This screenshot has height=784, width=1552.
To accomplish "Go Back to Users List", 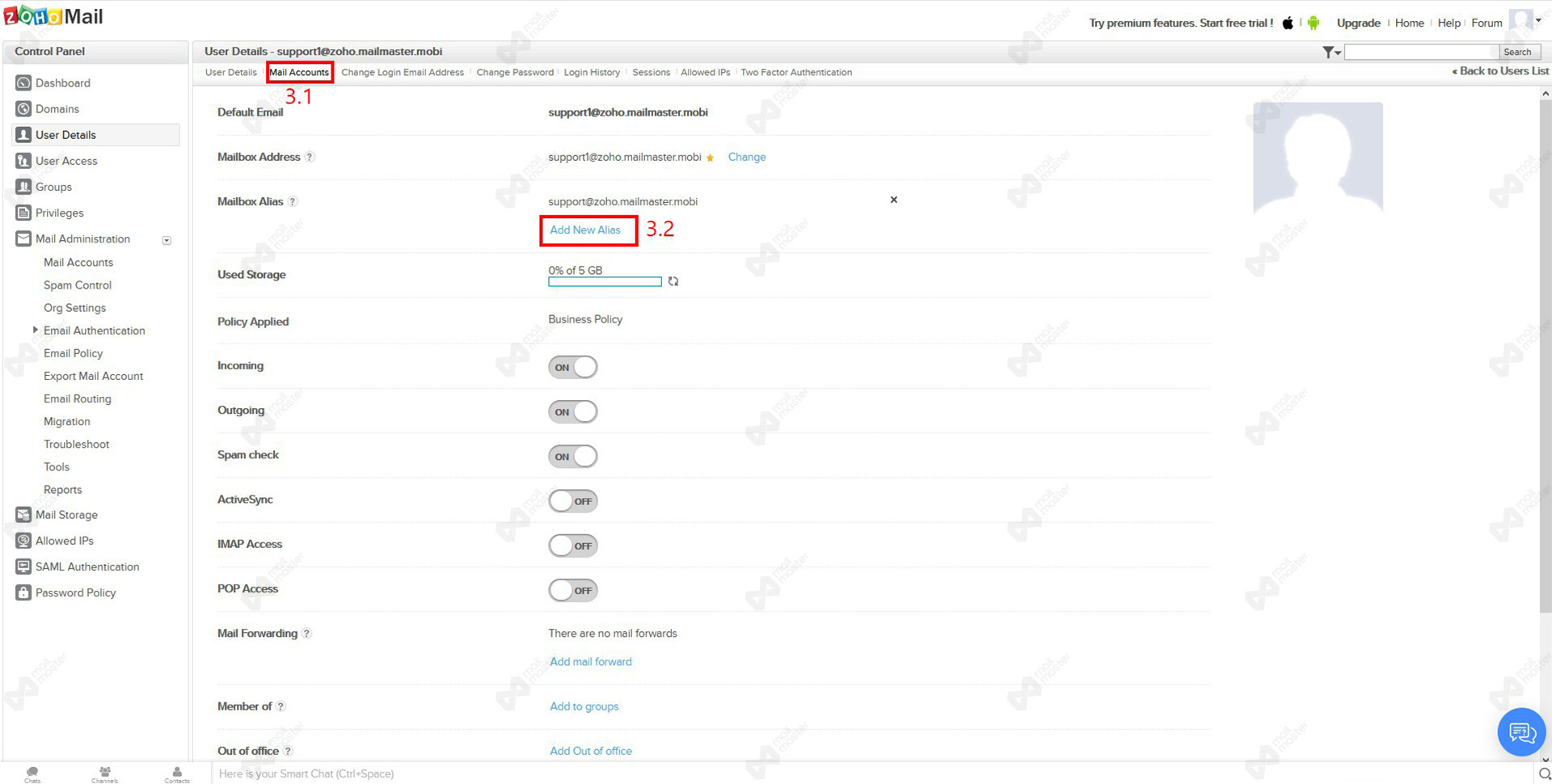I will click(1500, 71).
